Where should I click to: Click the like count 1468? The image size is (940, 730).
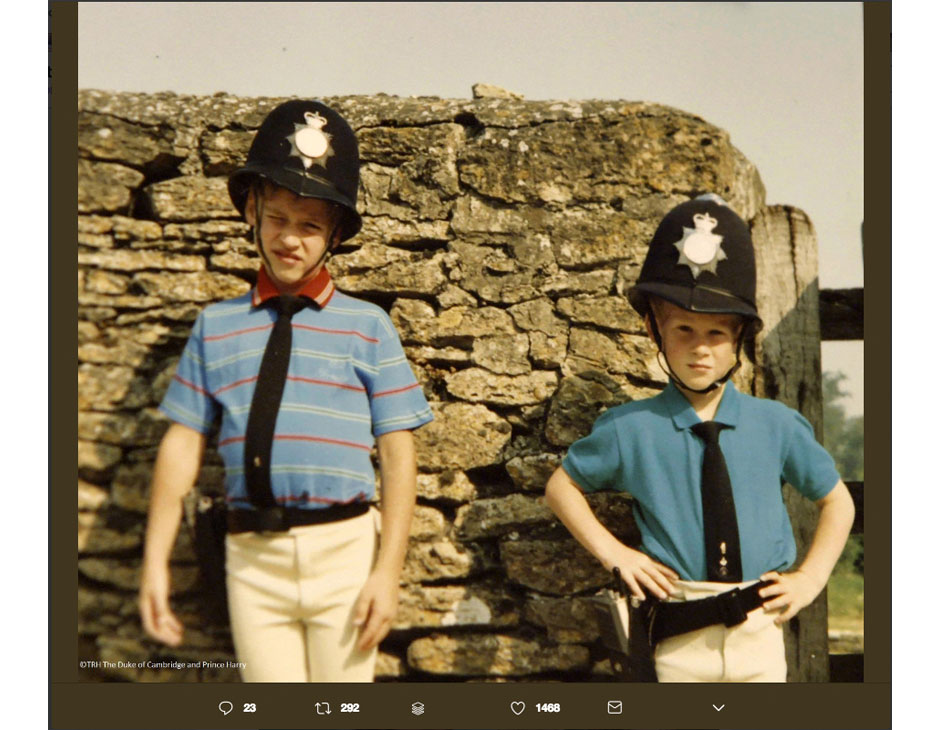tap(547, 708)
